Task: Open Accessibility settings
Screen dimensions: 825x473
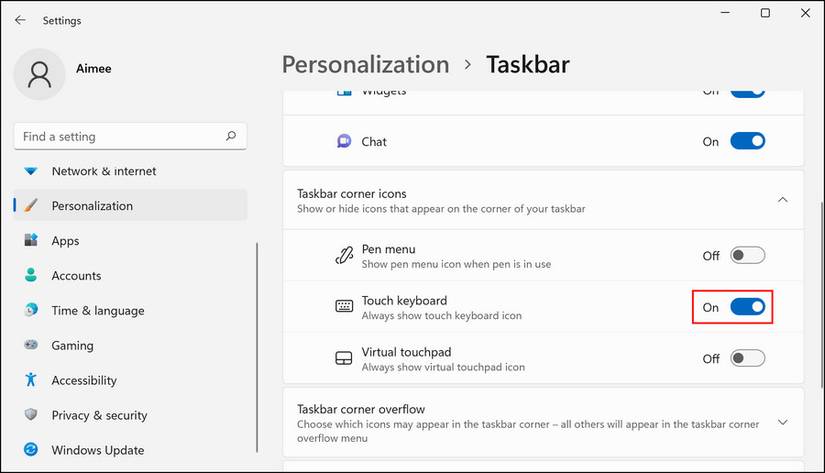Action: click(x=130, y=380)
